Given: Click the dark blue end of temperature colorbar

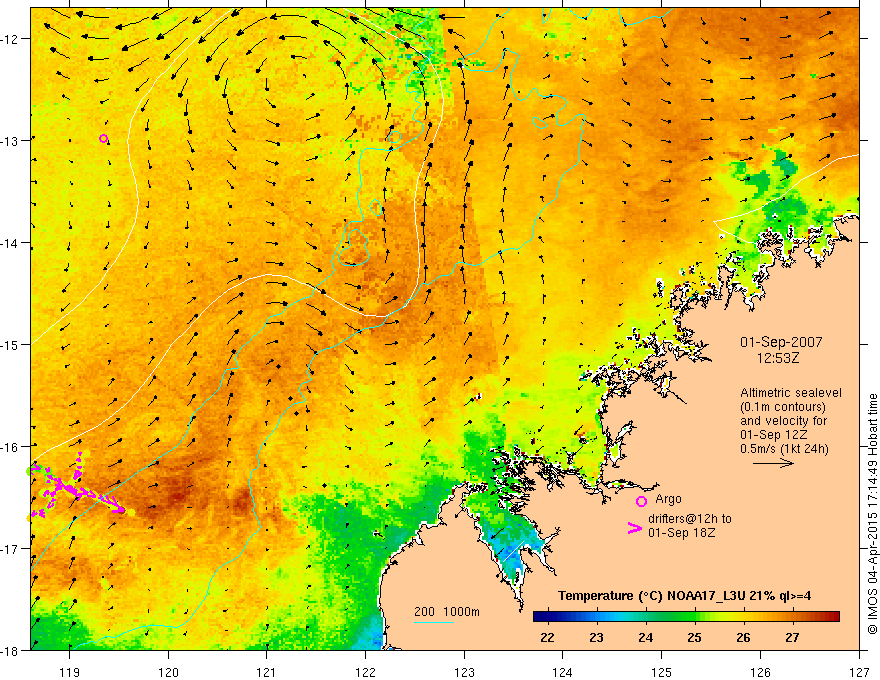Looking at the screenshot, I should pyautogui.click(x=540, y=617).
